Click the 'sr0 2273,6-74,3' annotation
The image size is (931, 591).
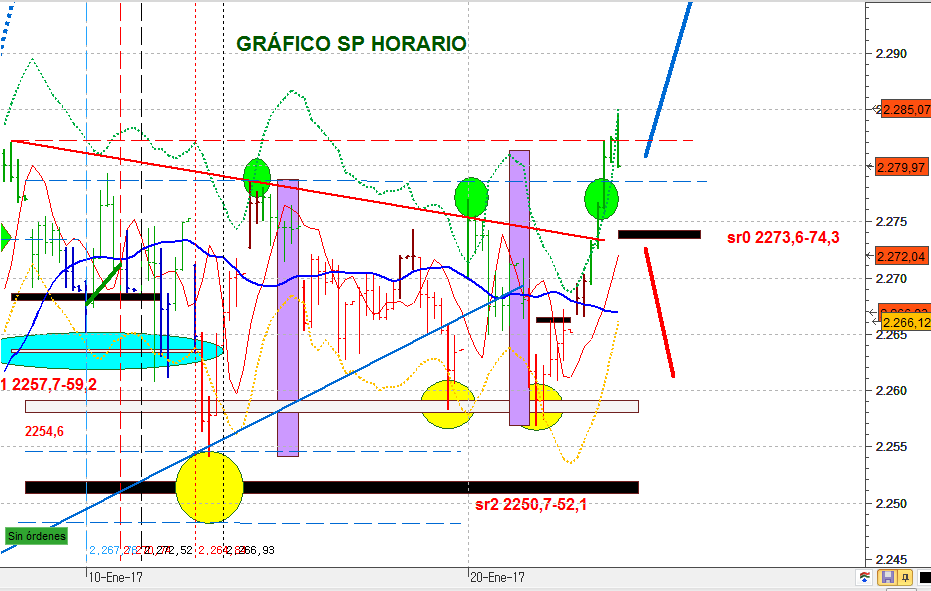tap(783, 238)
